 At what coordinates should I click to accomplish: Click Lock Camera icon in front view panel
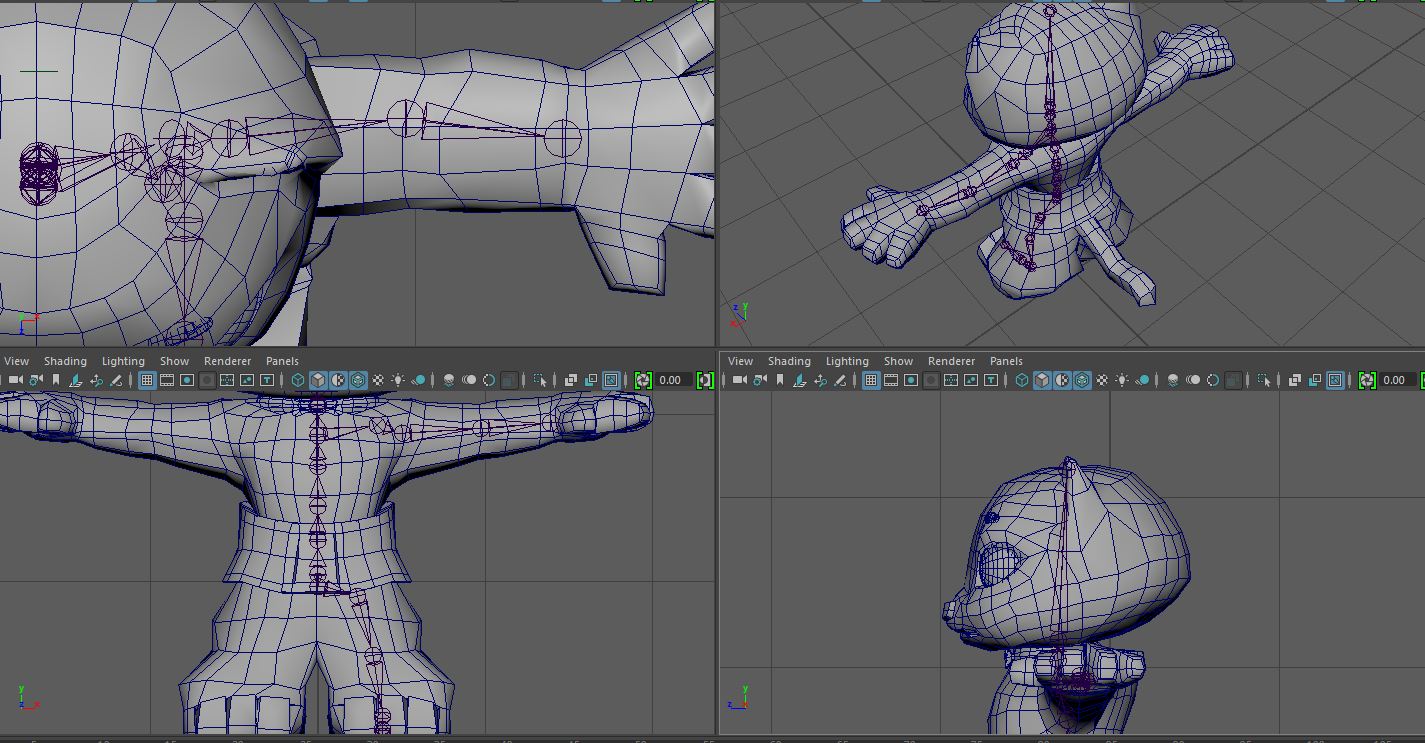pyautogui.click(x=36, y=380)
